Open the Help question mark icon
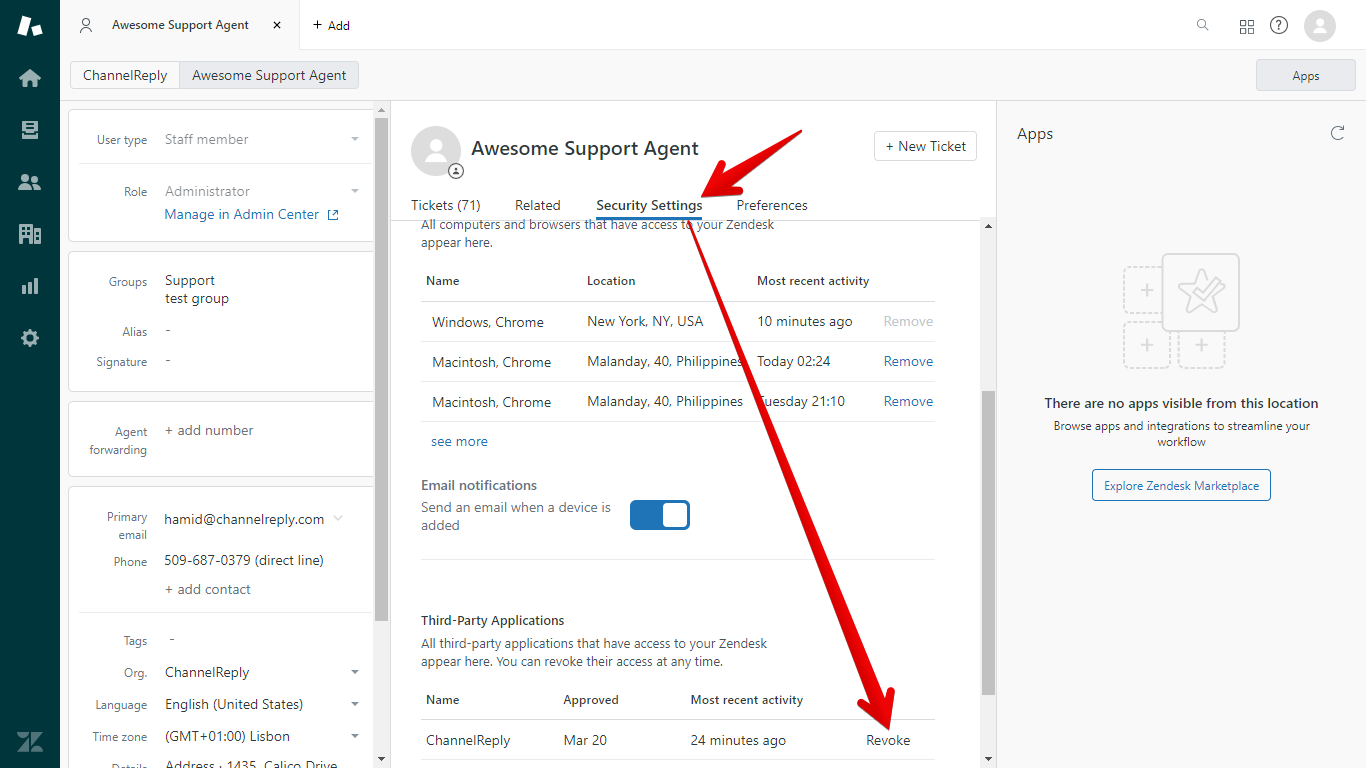Screen dimensions: 1366x768 [x=1279, y=25]
